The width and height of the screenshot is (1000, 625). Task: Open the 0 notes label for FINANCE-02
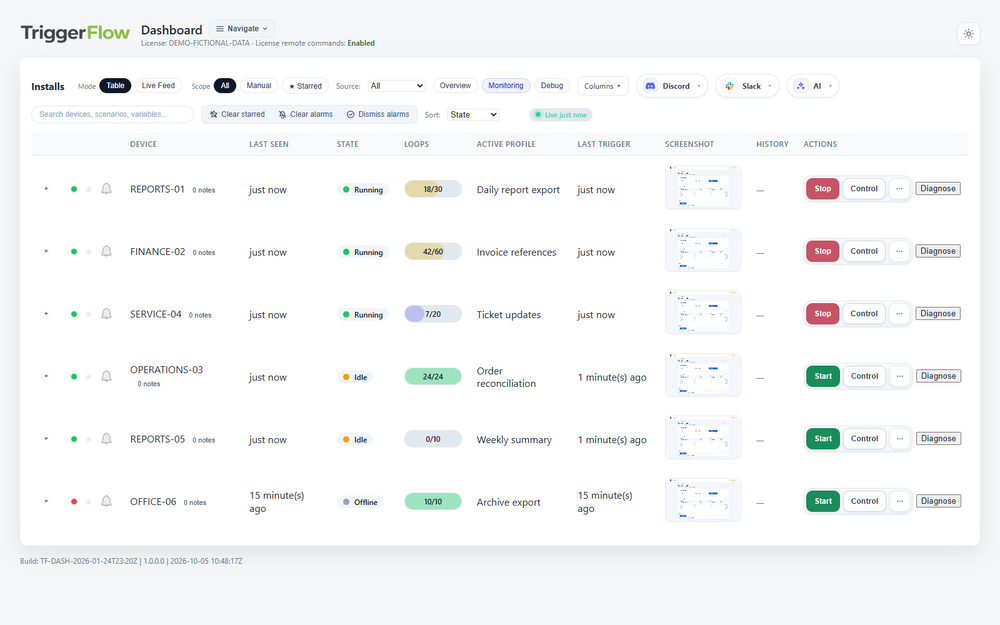(204, 253)
